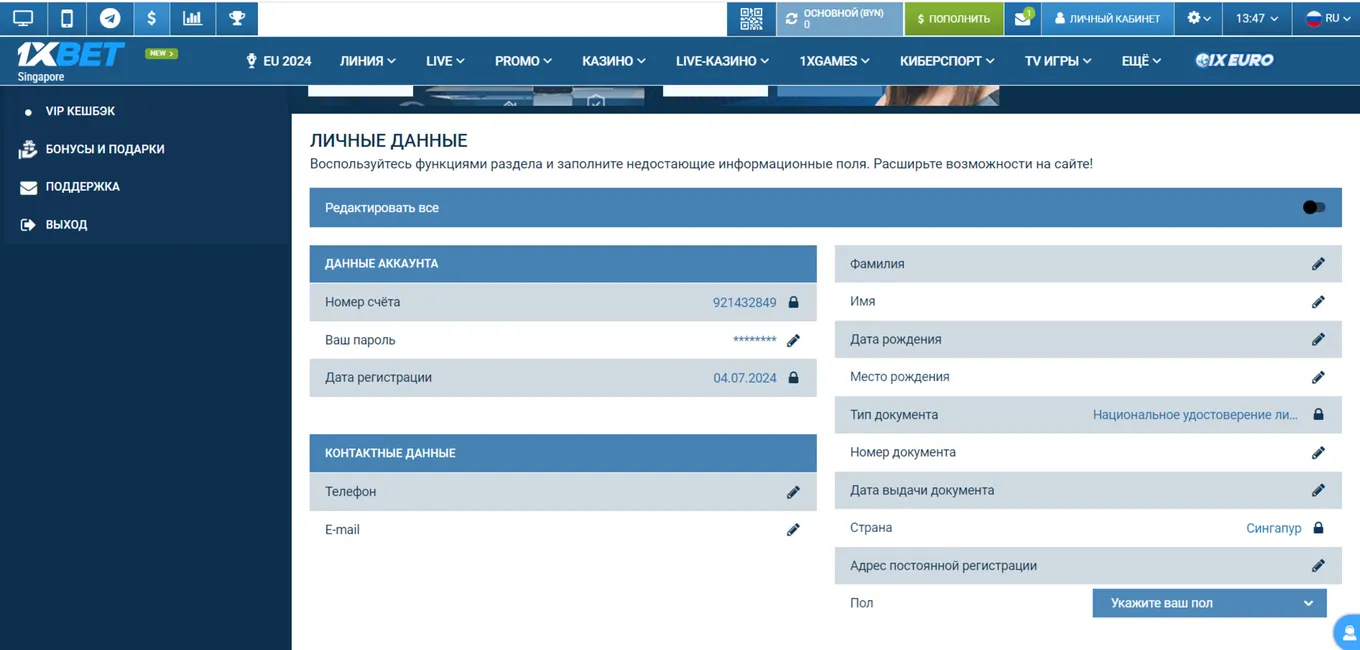Edit the Телефон field pencil icon

[x=793, y=492]
